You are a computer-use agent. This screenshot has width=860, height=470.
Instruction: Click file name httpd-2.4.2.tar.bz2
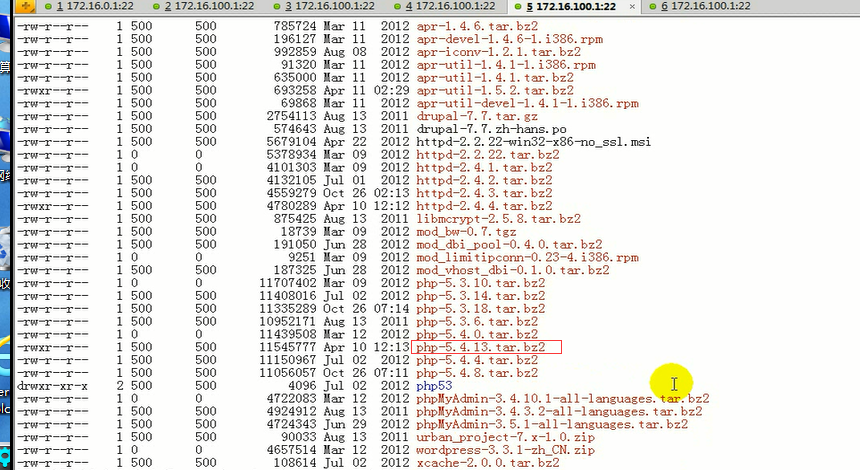pyautogui.click(x=484, y=180)
